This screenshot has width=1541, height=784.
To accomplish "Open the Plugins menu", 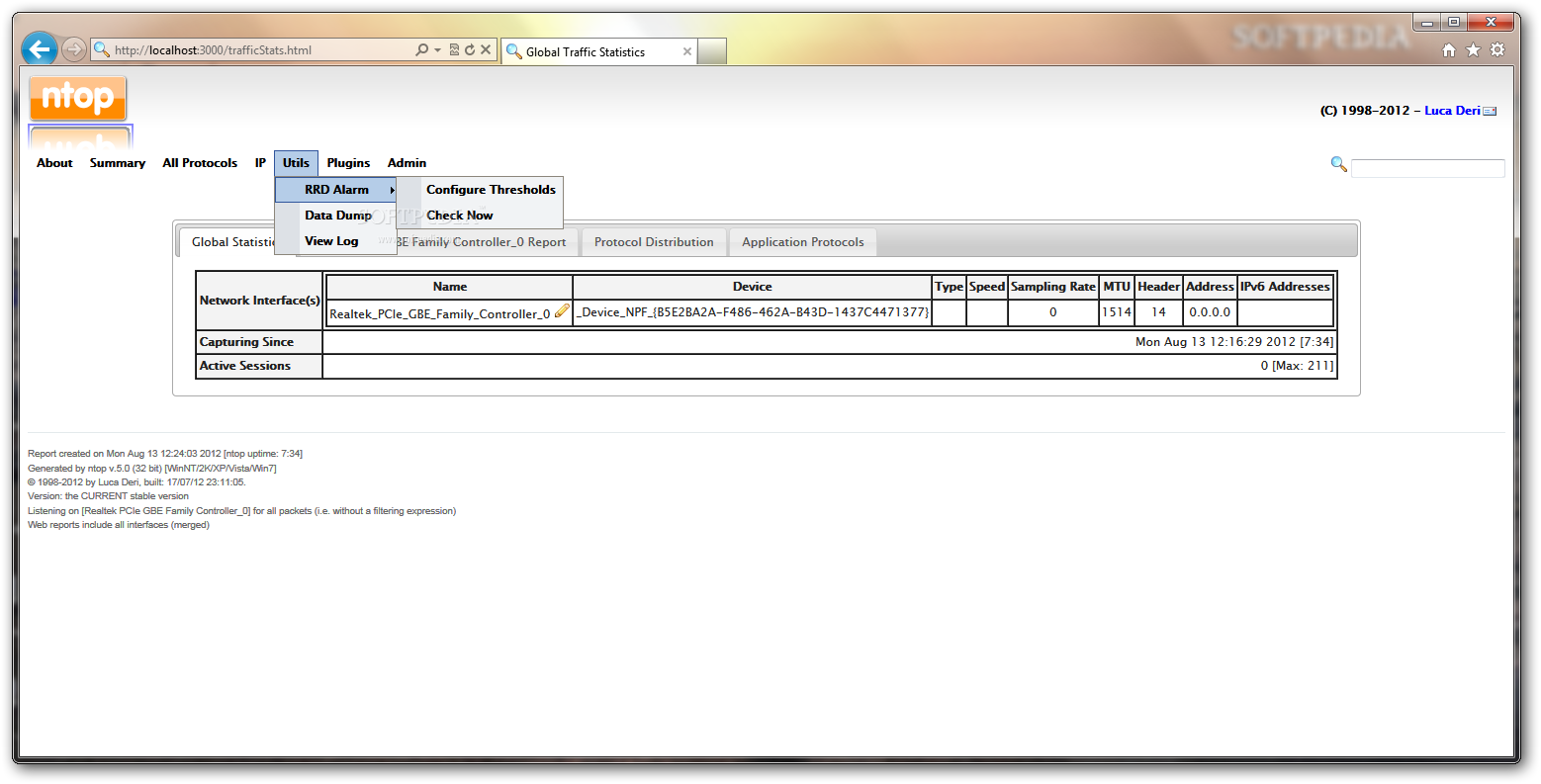I will coord(348,163).
